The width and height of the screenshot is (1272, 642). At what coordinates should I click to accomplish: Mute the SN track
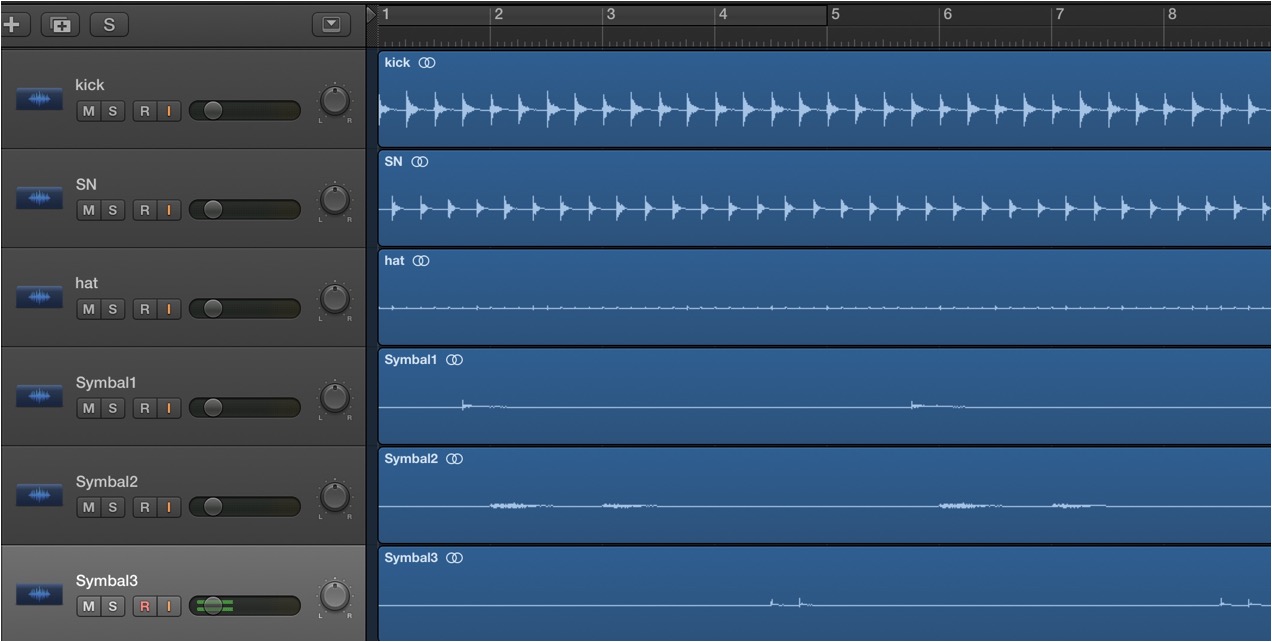[x=89, y=210]
